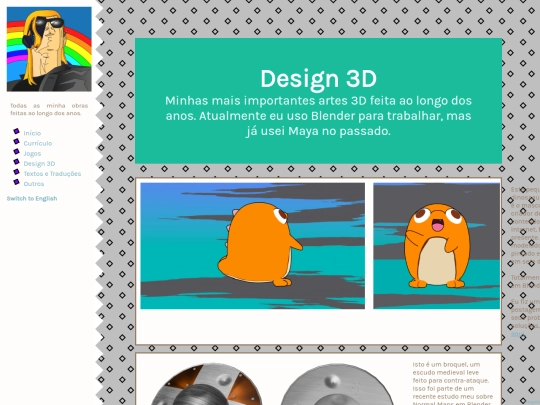
Task: Click the purple bullet beside Design 3D
Action: click(16, 162)
